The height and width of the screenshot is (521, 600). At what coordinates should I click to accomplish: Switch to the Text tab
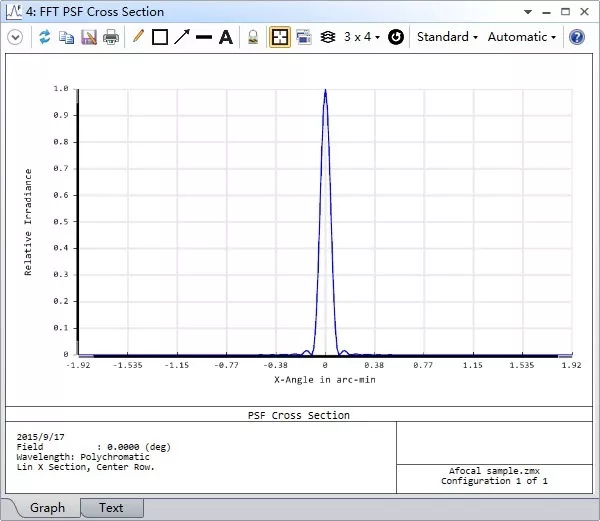(x=111, y=508)
